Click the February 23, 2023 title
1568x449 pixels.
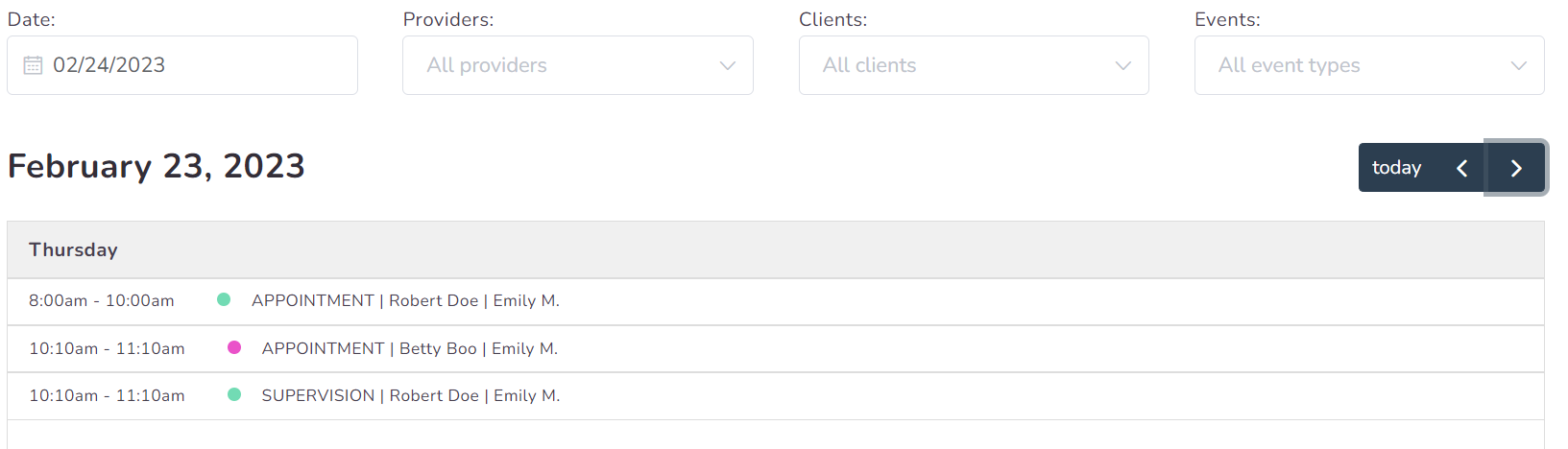pyautogui.click(x=156, y=166)
